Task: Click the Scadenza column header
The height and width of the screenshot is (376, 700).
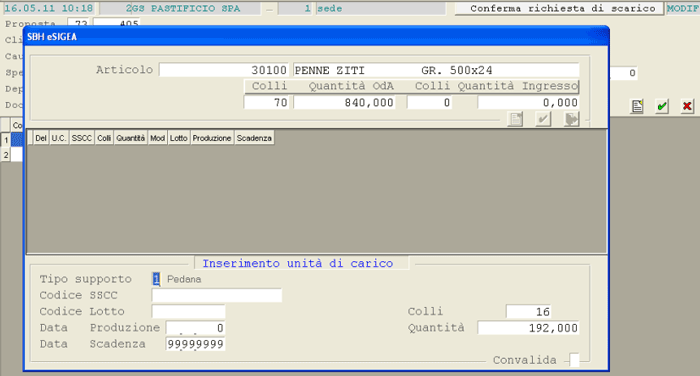Action: [x=254, y=138]
